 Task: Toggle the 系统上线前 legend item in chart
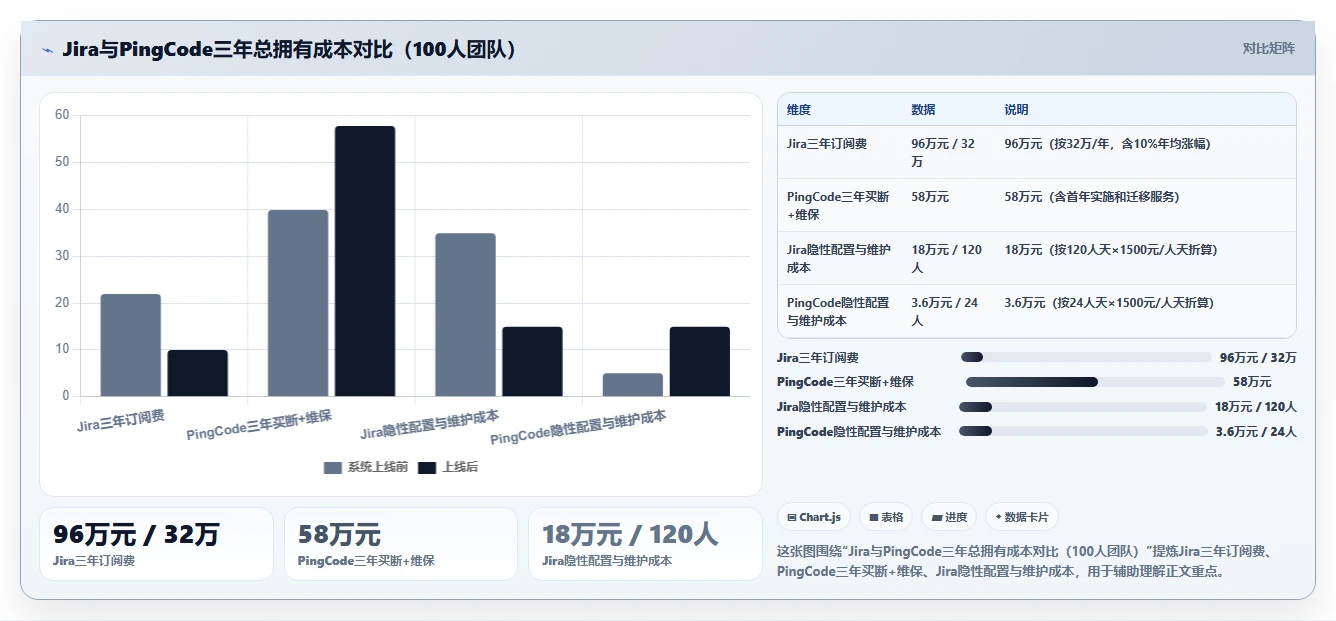[x=366, y=467]
